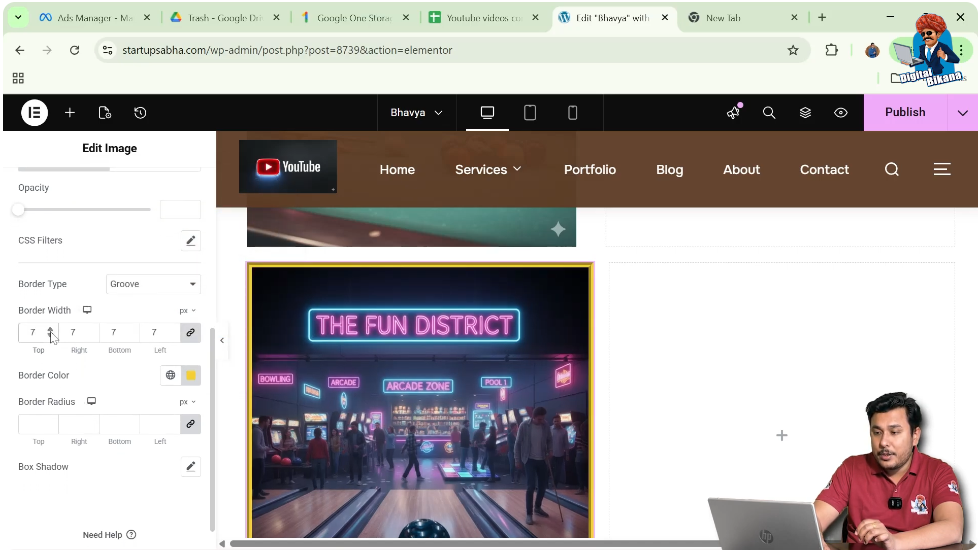The width and height of the screenshot is (980, 554).
Task: Edit Box Shadow pencil icon
Action: tap(190, 467)
